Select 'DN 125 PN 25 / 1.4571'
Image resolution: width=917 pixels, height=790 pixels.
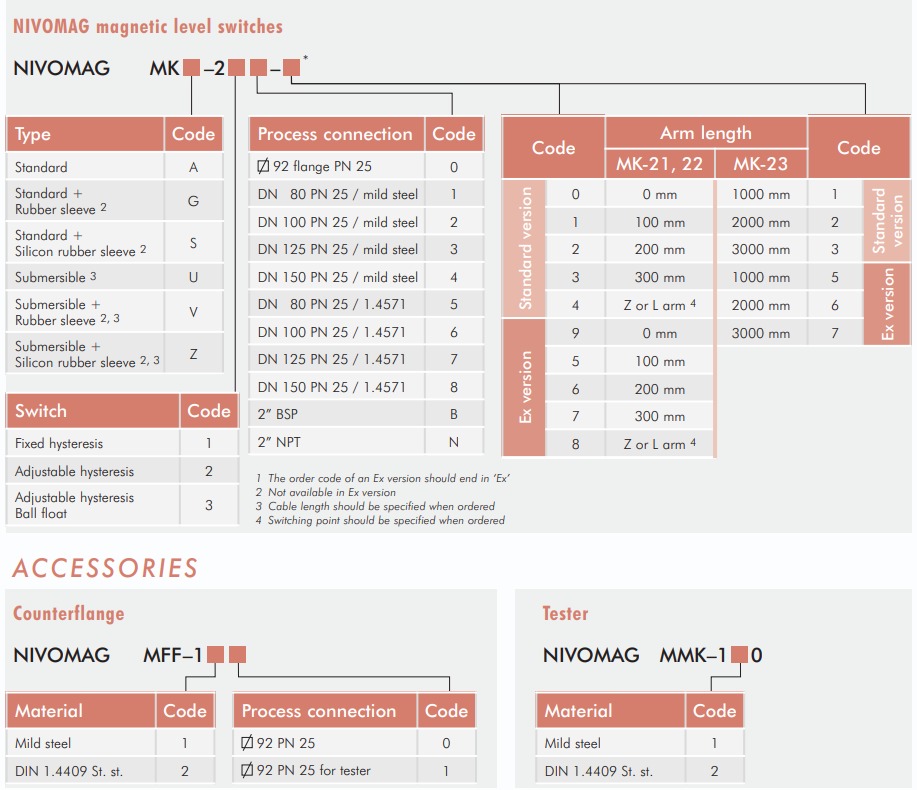(x=366, y=359)
